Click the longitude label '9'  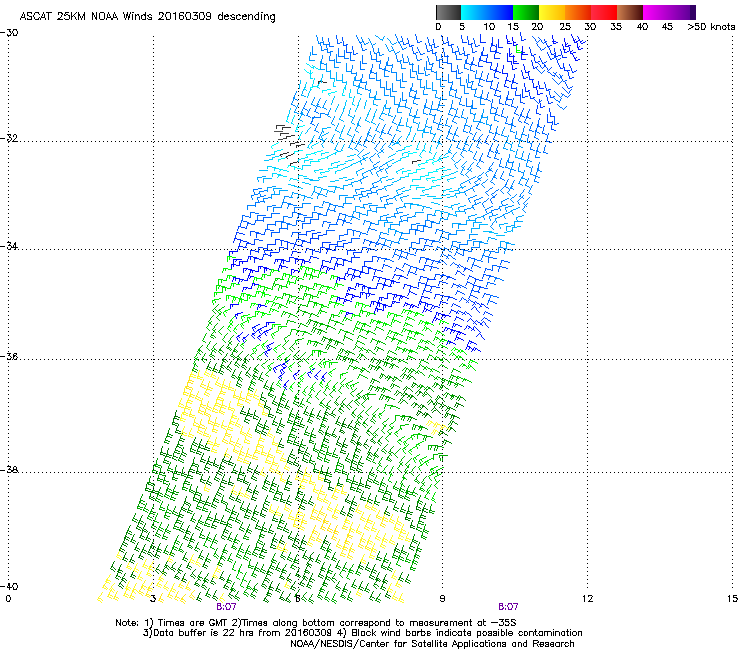(442, 599)
